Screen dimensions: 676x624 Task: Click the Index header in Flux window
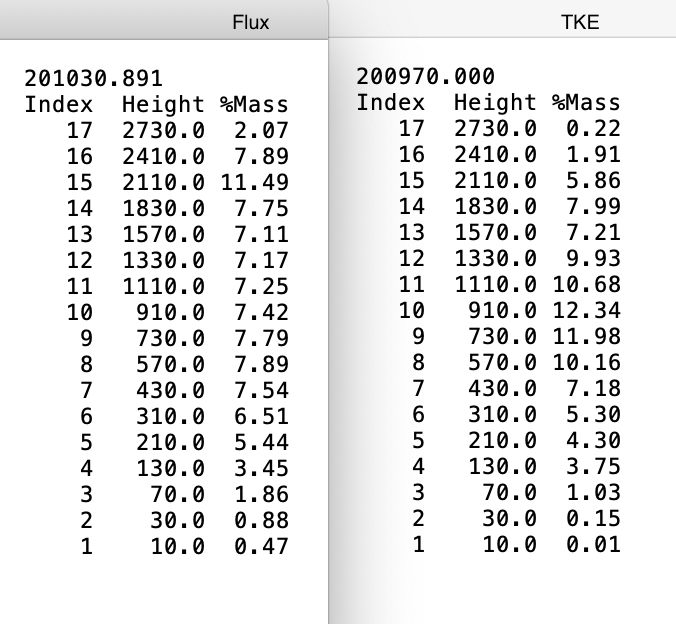[59, 105]
